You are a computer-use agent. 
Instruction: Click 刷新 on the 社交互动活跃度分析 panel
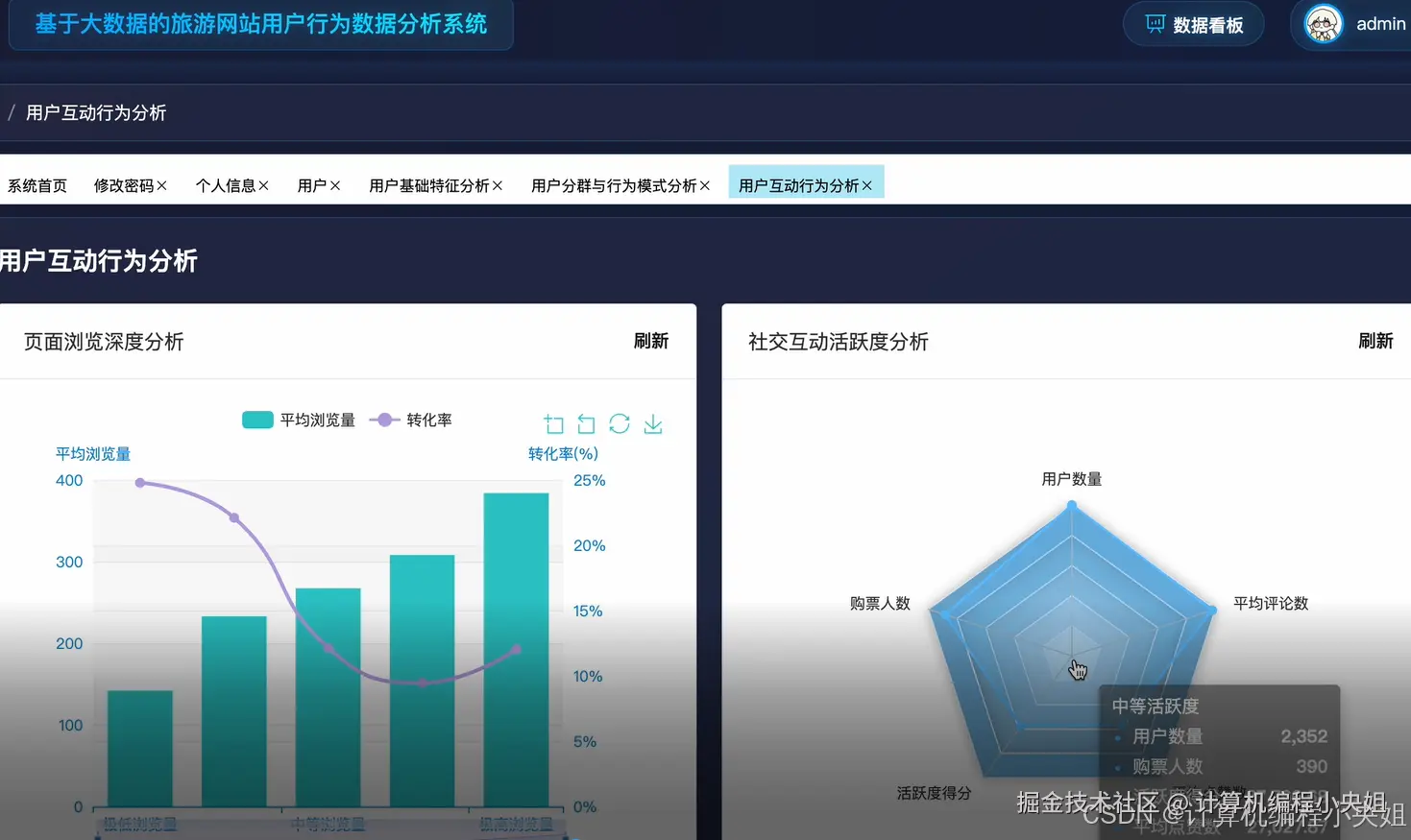[x=1375, y=341]
